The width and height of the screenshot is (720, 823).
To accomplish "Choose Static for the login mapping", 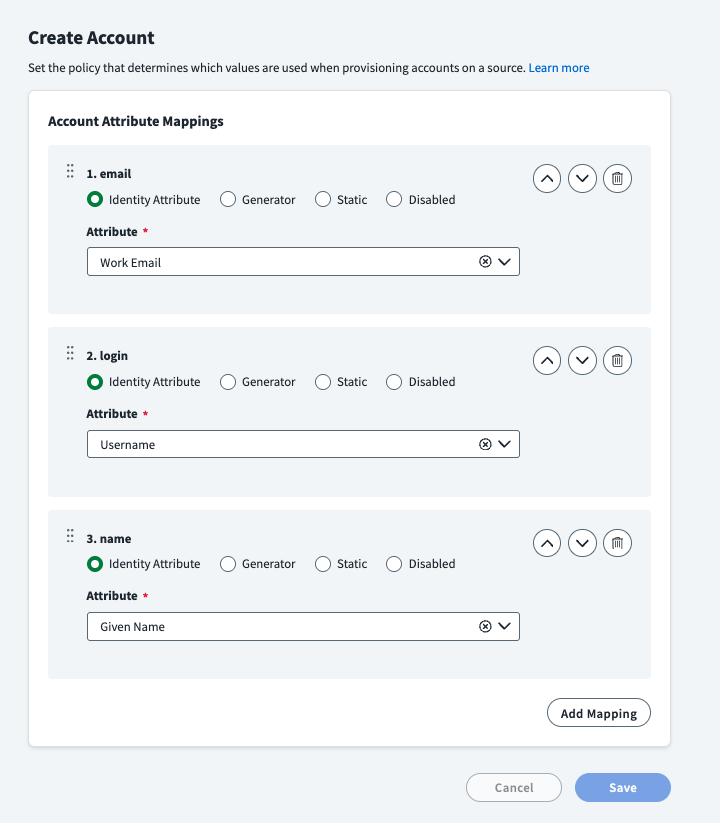I will [323, 382].
